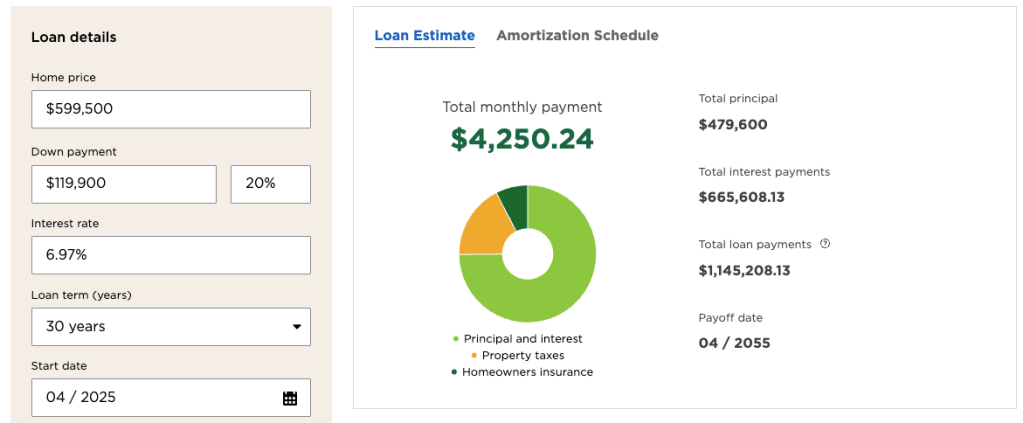Click the 04 / 2055 payoff date value
The height and width of the screenshot is (423, 1023).
click(x=734, y=343)
